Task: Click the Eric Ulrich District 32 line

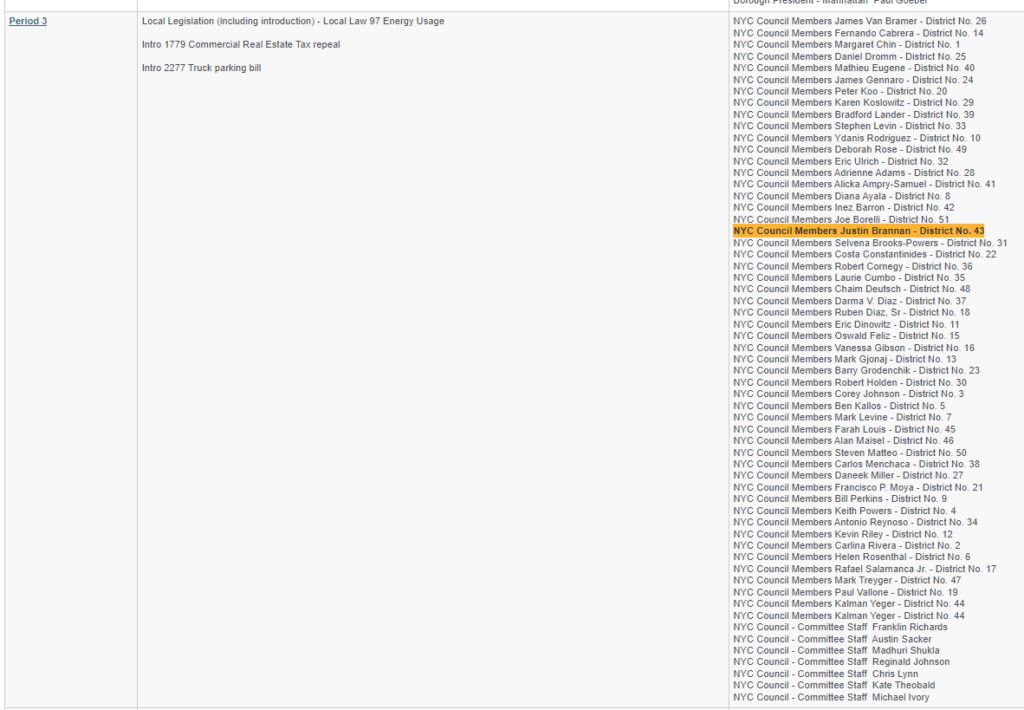Action: click(x=840, y=161)
